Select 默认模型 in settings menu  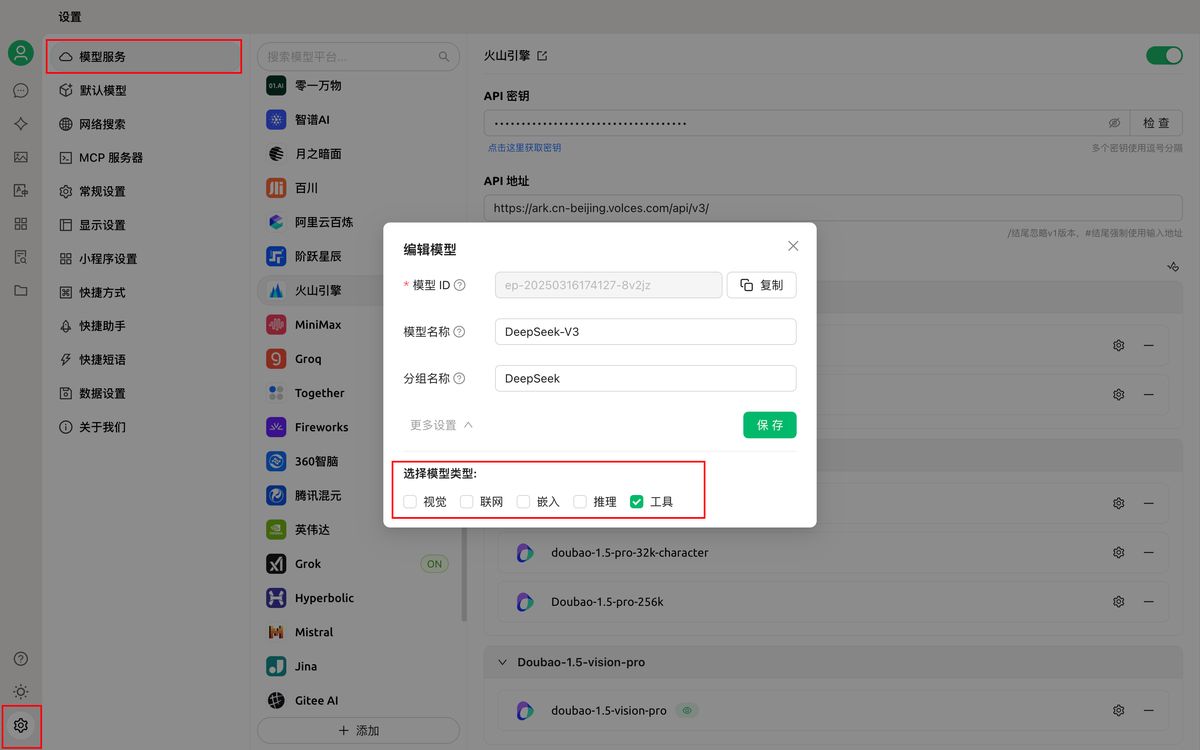103,90
